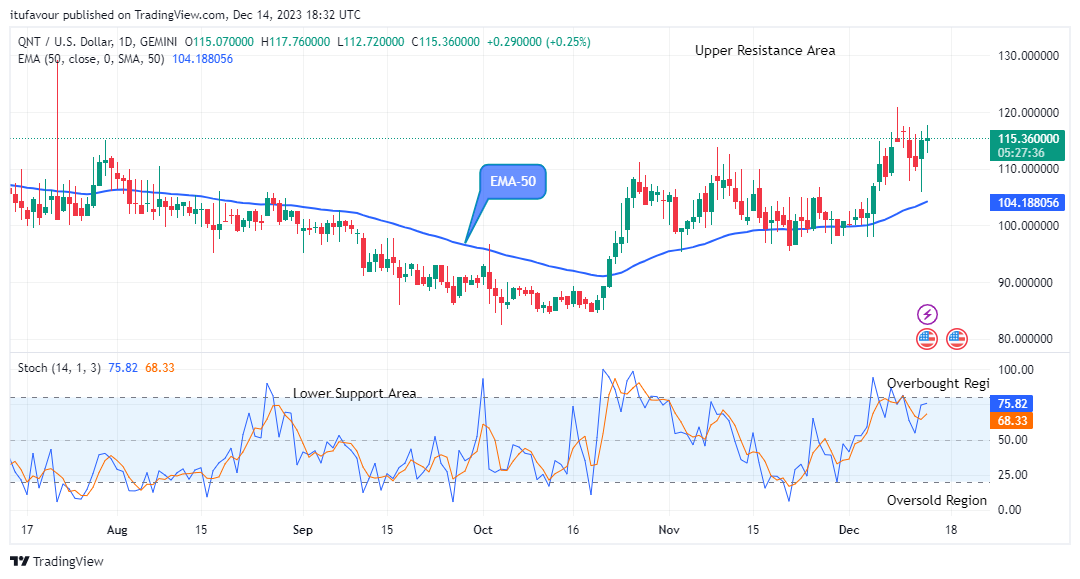Click the 100.000000 price axis label
The width and height of the screenshot is (1080, 579).
[1028, 225]
